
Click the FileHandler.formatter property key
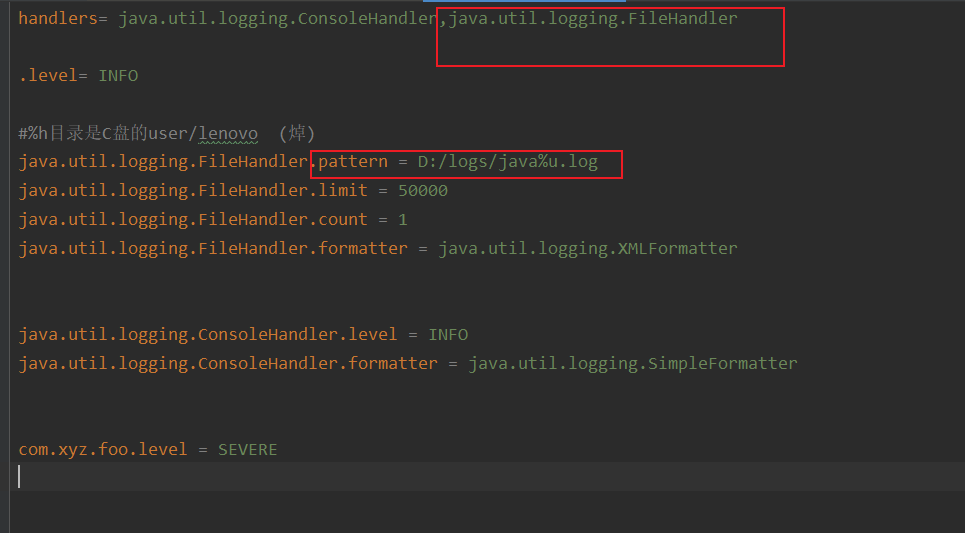213,249
